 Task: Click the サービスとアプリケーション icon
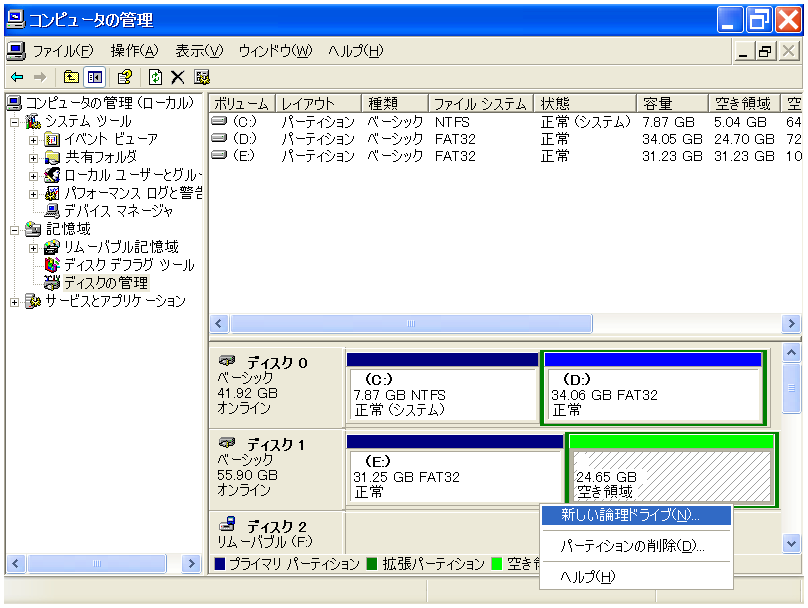click(33, 301)
